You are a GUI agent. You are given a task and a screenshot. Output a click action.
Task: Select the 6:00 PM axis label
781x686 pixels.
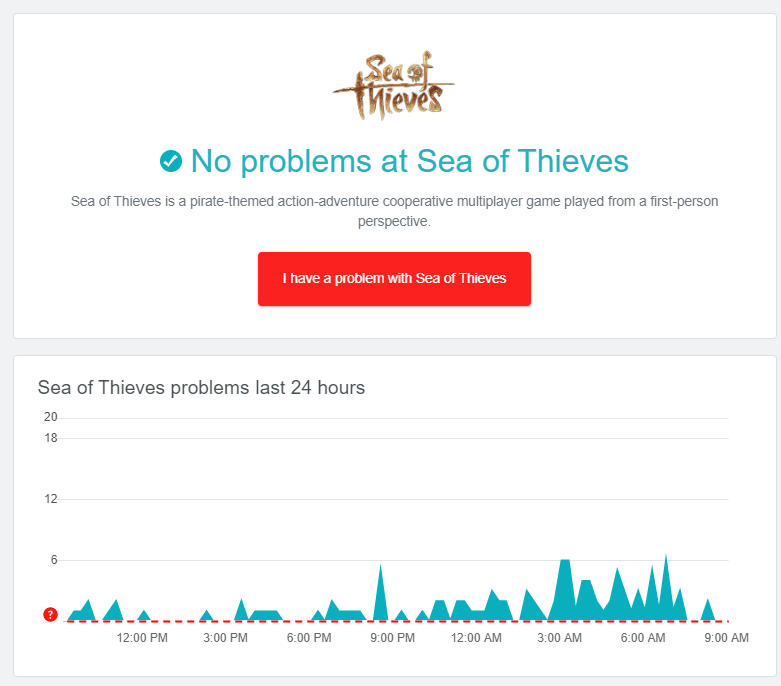[309, 638]
